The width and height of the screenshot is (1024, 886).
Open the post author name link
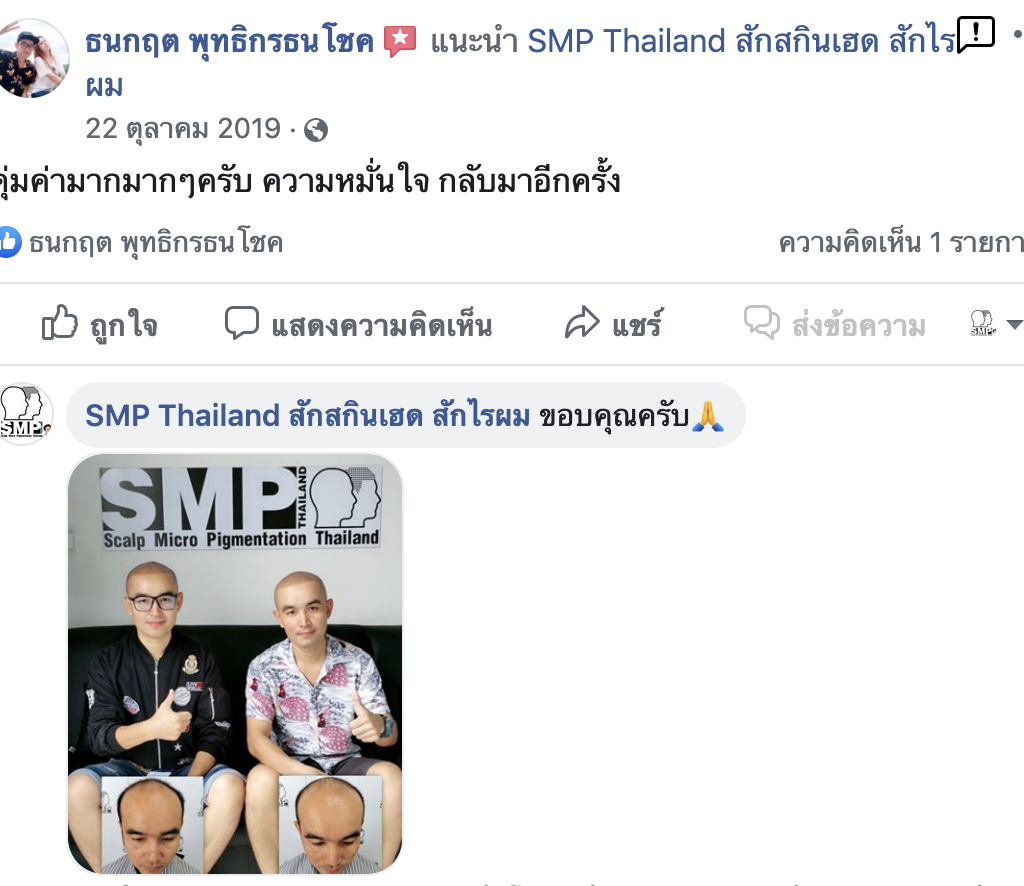click(229, 41)
